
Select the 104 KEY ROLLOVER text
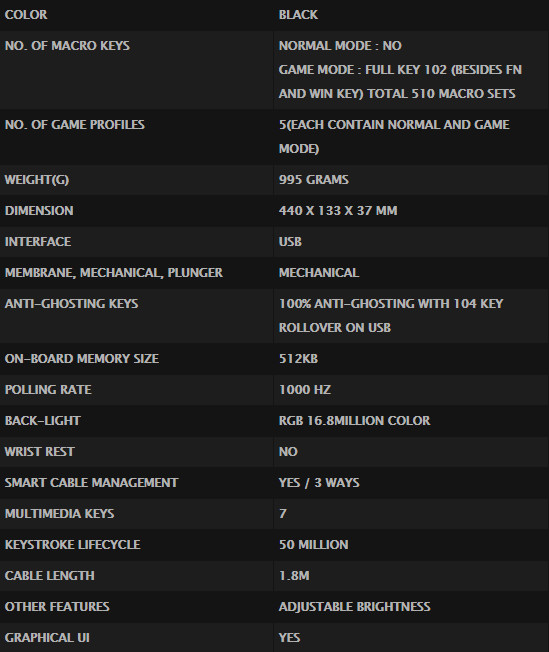pyautogui.click(x=391, y=316)
